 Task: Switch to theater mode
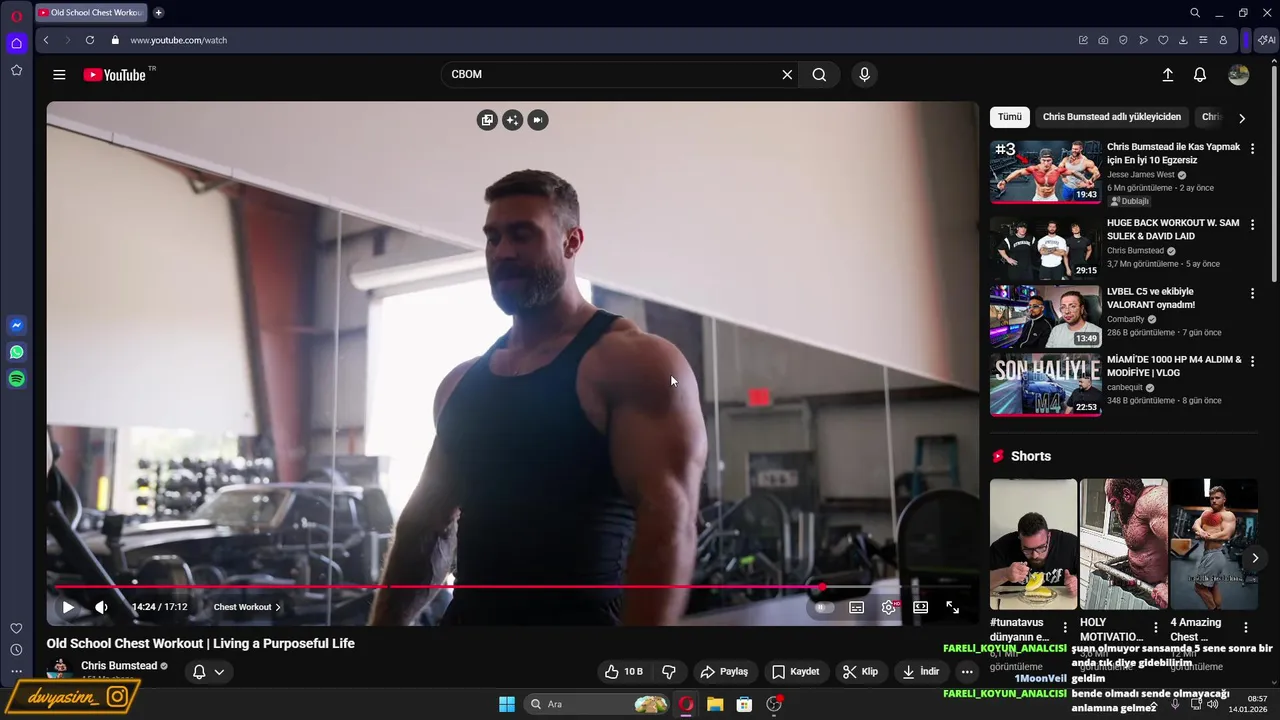tap(921, 607)
